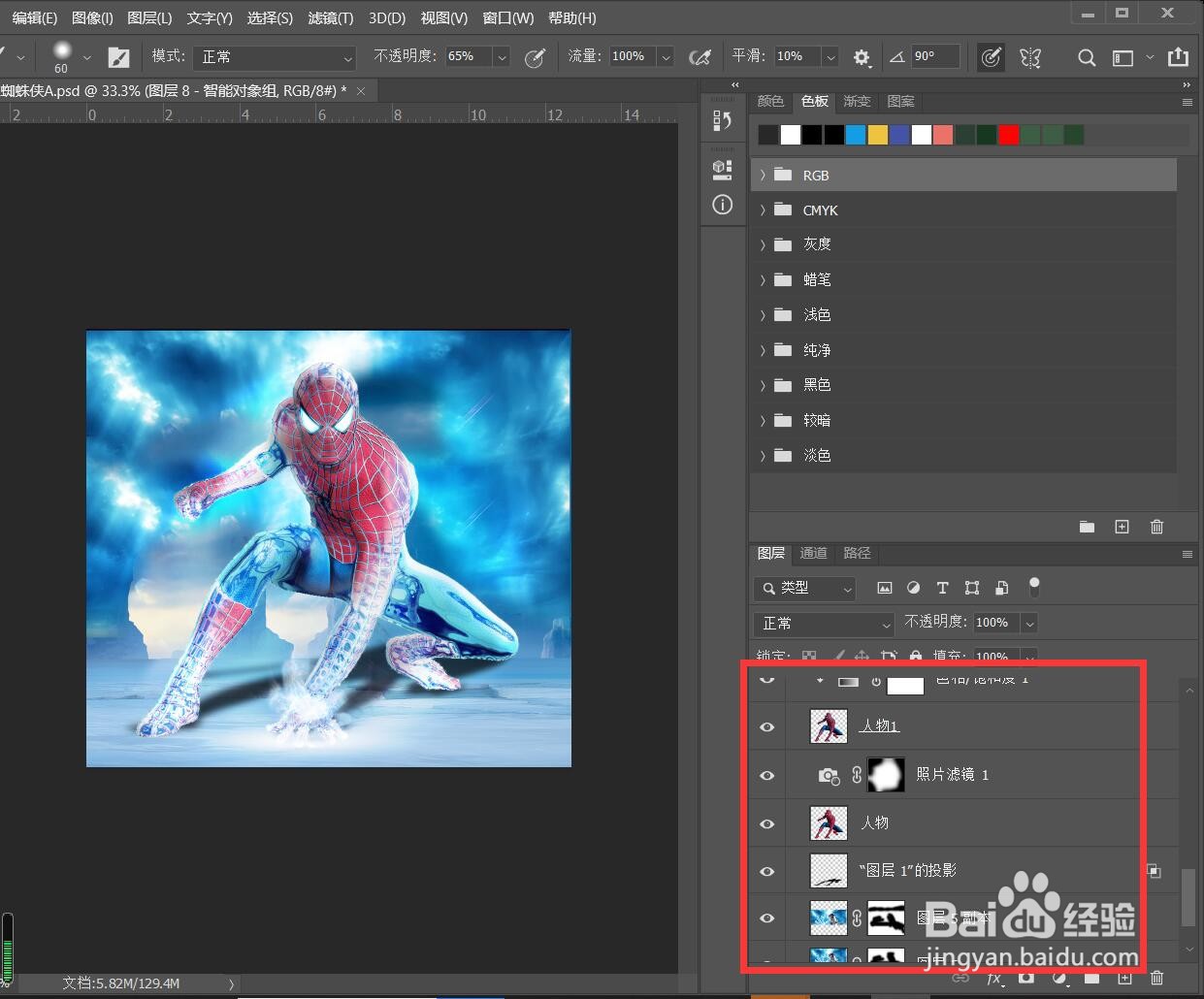This screenshot has height=999, width=1204.
Task: Enable airbrush-style build-up effects
Action: (x=700, y=57)
